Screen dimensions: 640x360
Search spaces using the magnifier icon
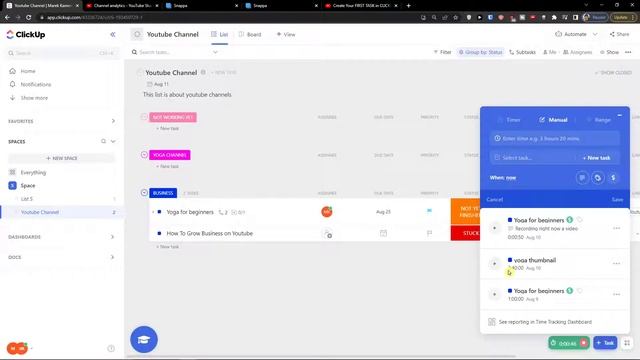(x=103, y=141)
